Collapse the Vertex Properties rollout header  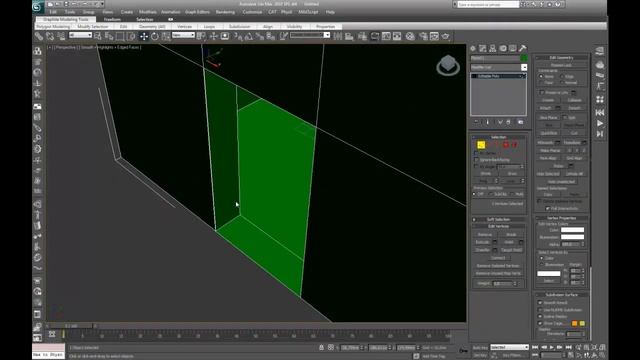(x=562, y=218)
